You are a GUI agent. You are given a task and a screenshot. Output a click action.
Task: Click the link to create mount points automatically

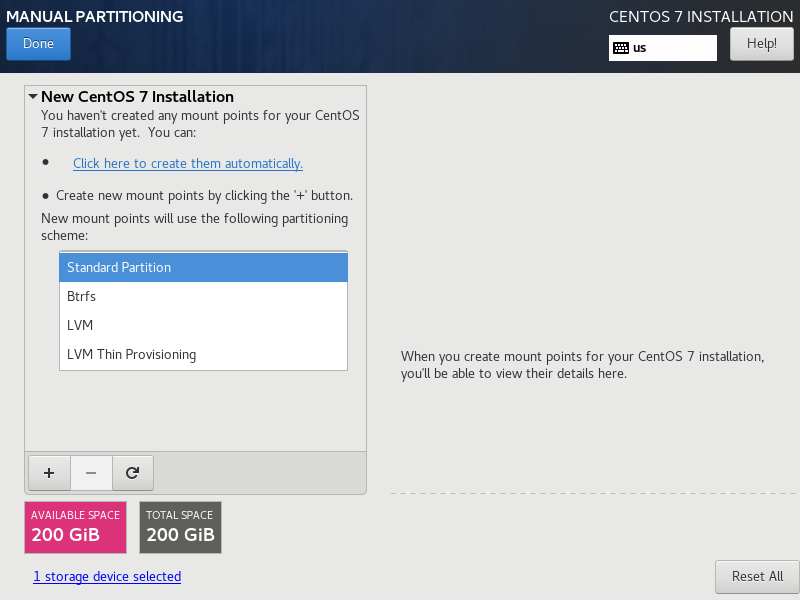coord(188,164)
